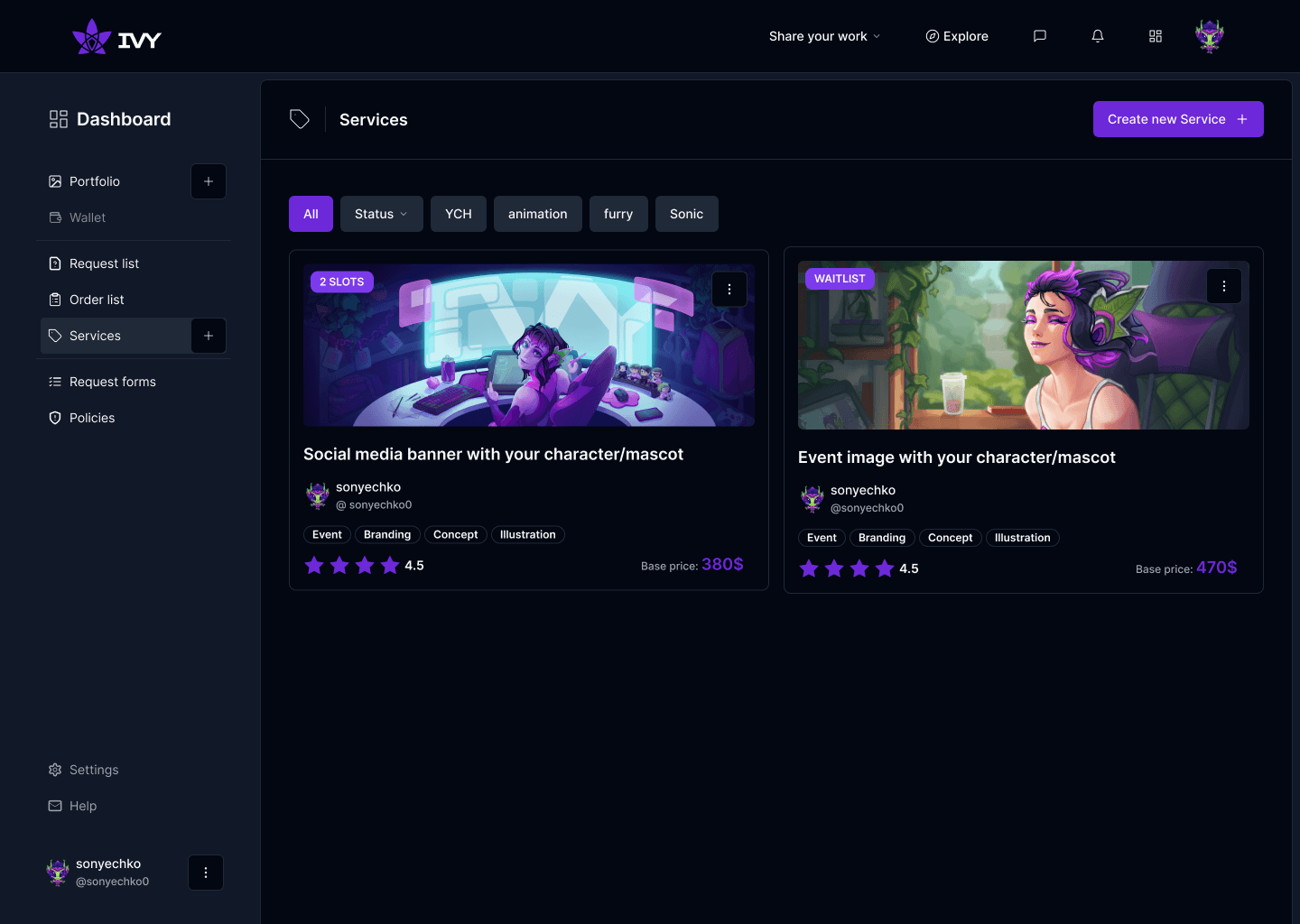Open Event image service title
Image resolution: width=1300 pixels, height=924 pixels.
click(x=957, y=457)
